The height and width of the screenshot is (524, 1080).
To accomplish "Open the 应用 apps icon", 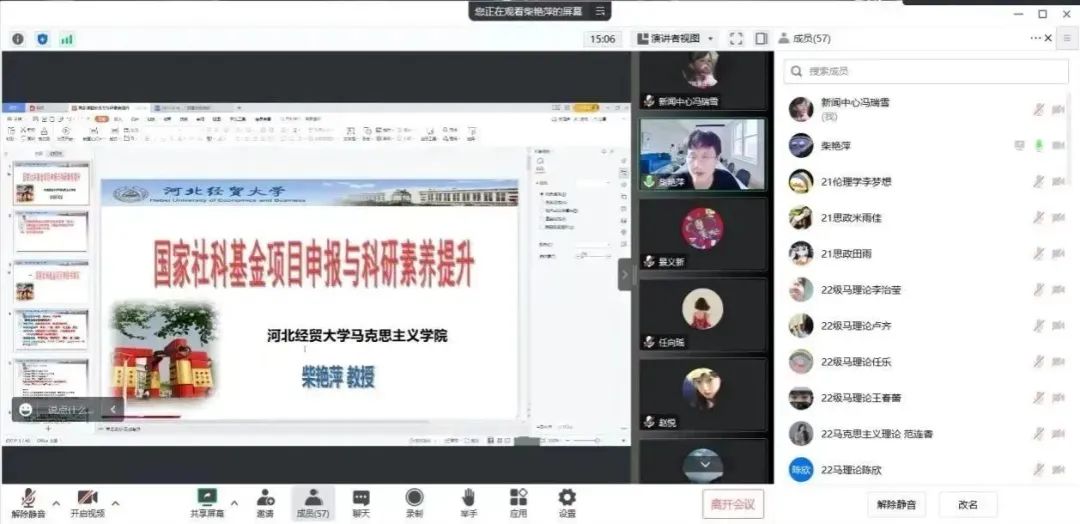I will [x=518, y=497].
